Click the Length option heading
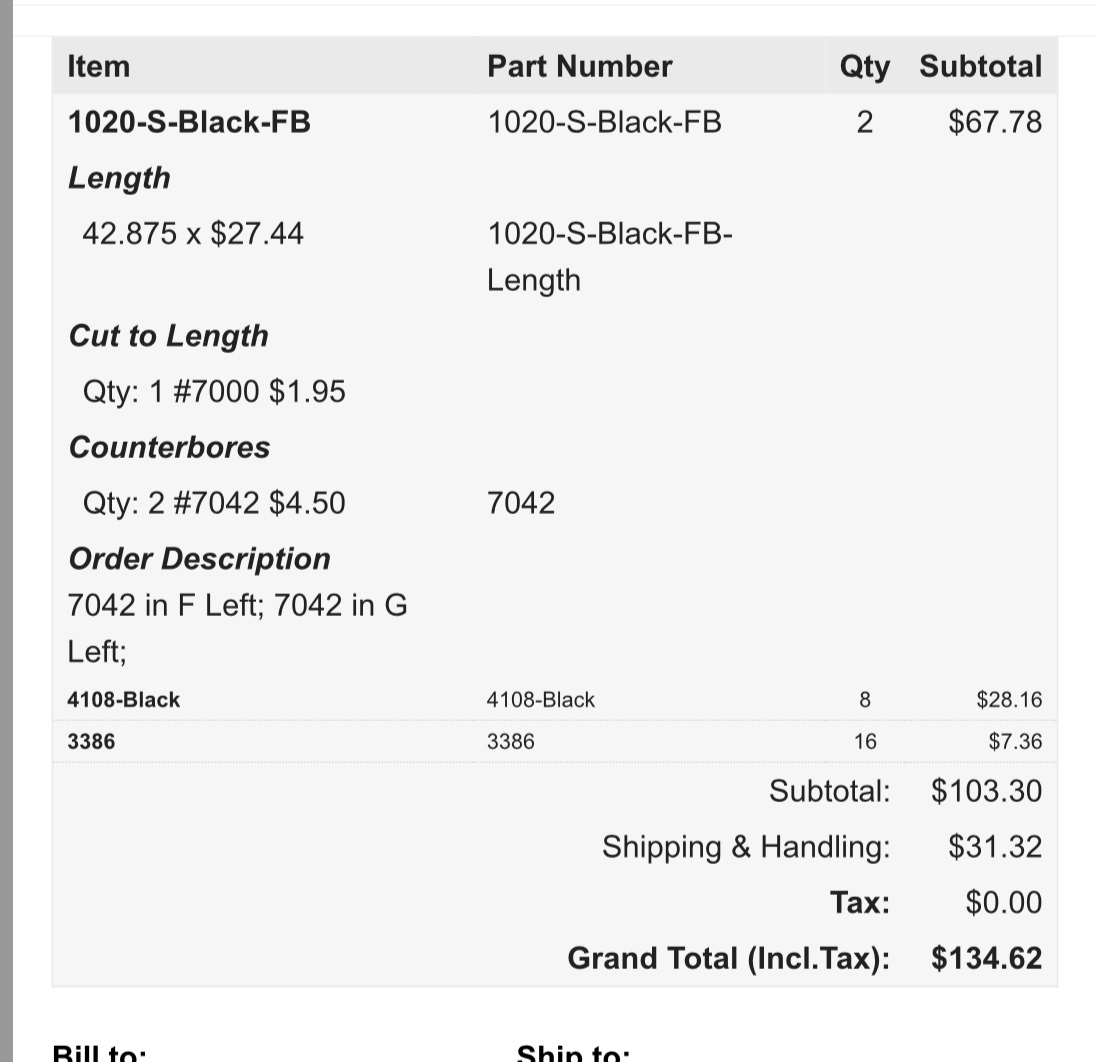This screenshot has width=1097, height=1062. tap(119, 178)
